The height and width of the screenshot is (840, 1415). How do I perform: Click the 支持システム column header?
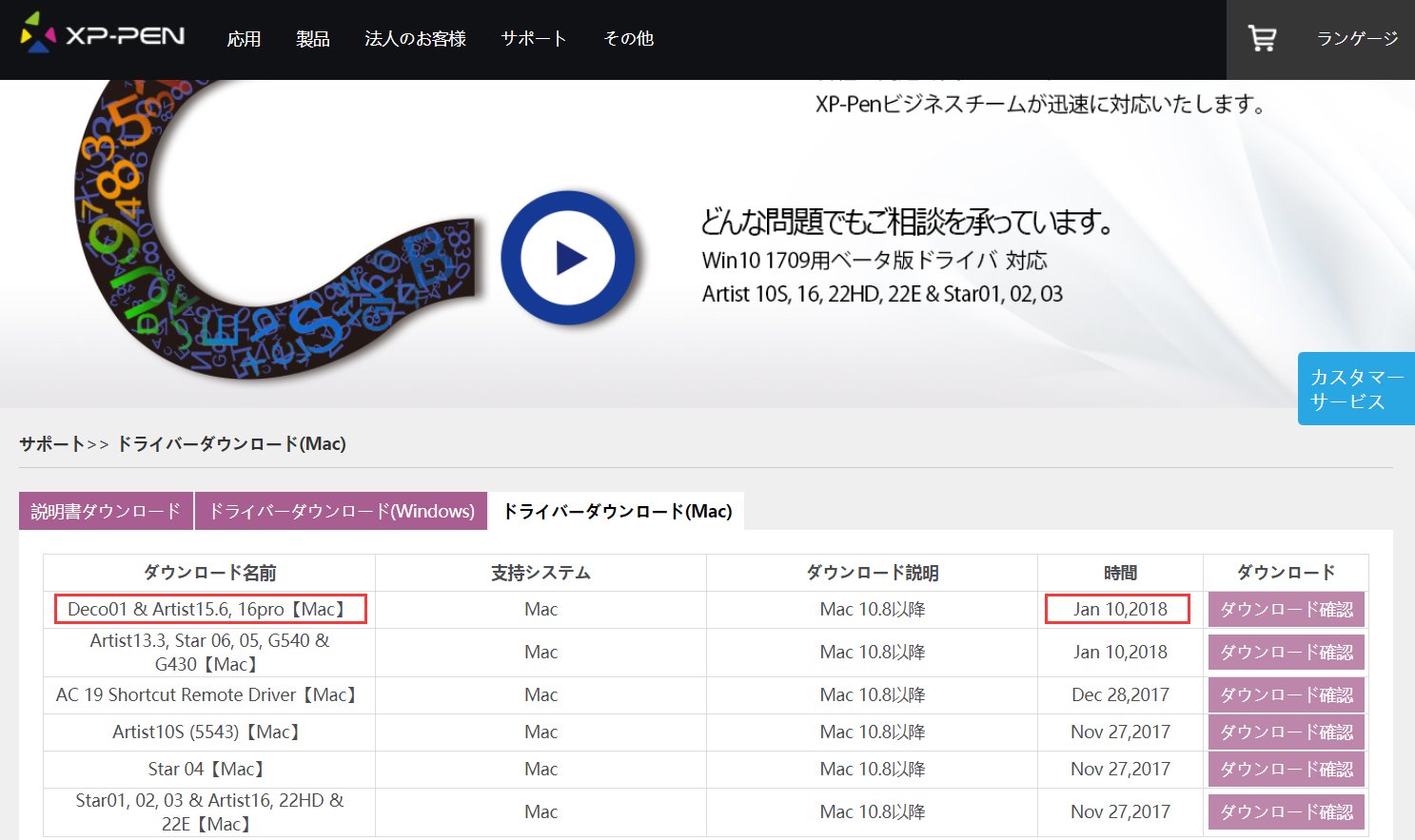point(540,573)
